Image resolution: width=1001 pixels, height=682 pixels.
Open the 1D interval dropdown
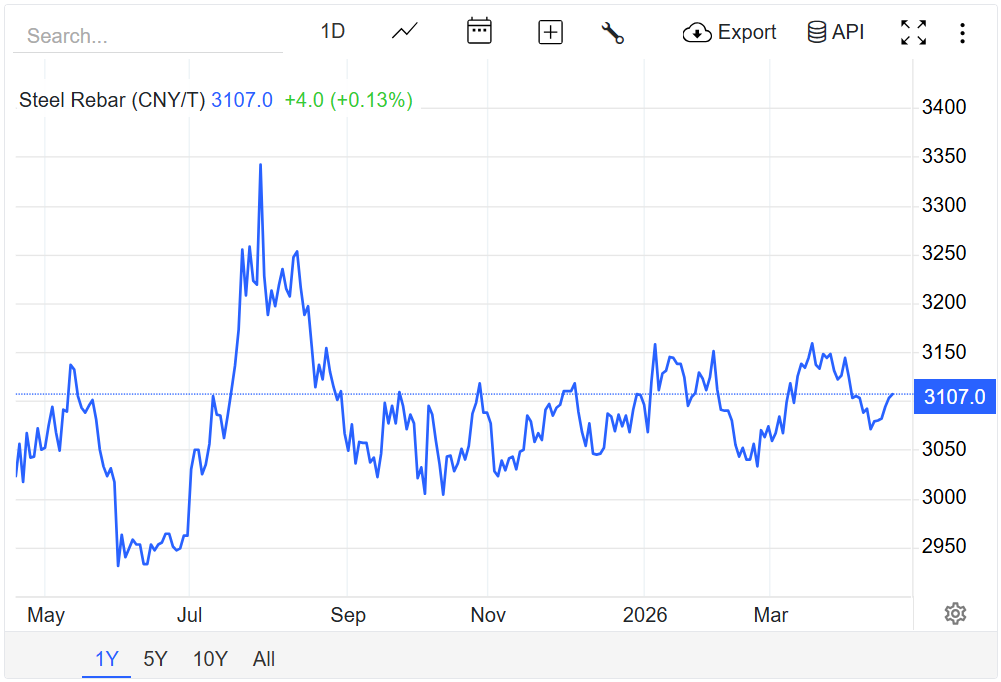click(x=332, y=32)
